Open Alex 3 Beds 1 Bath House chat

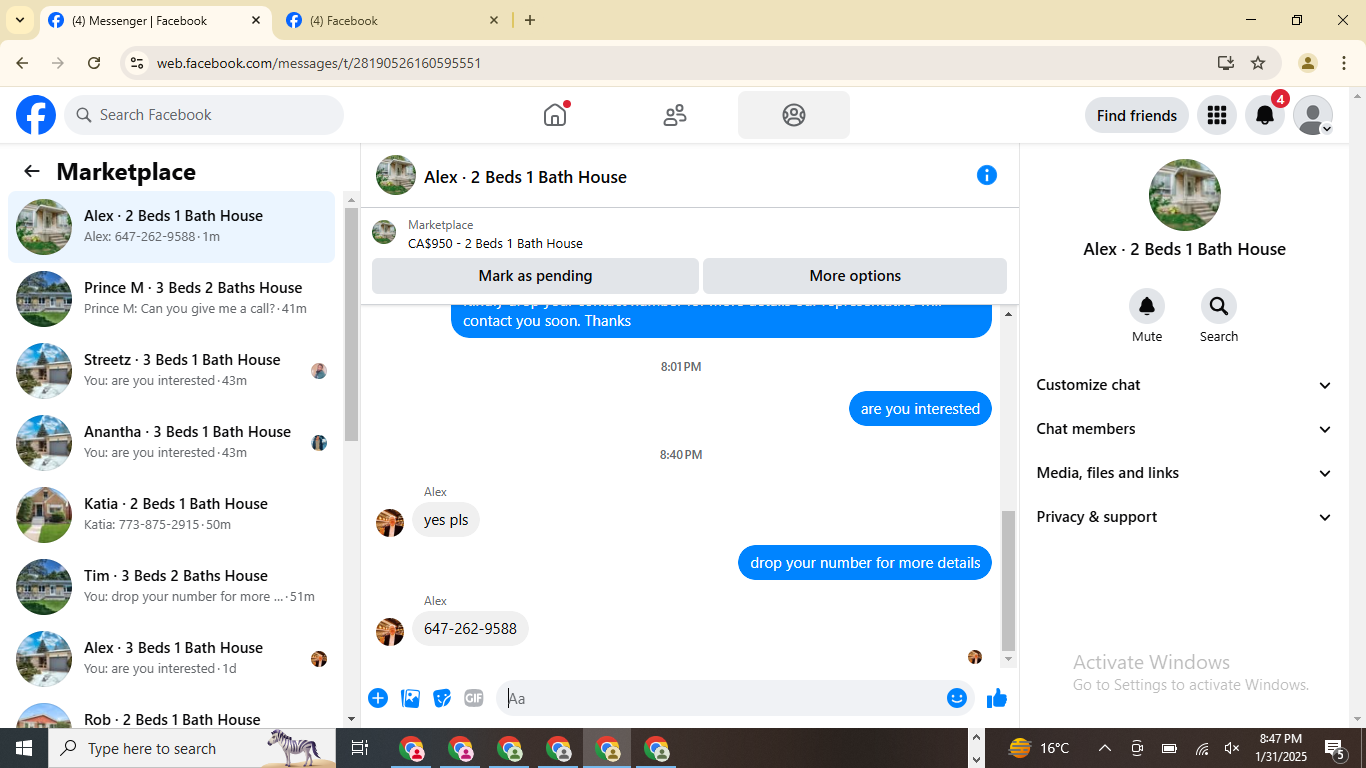pos(172,659)
